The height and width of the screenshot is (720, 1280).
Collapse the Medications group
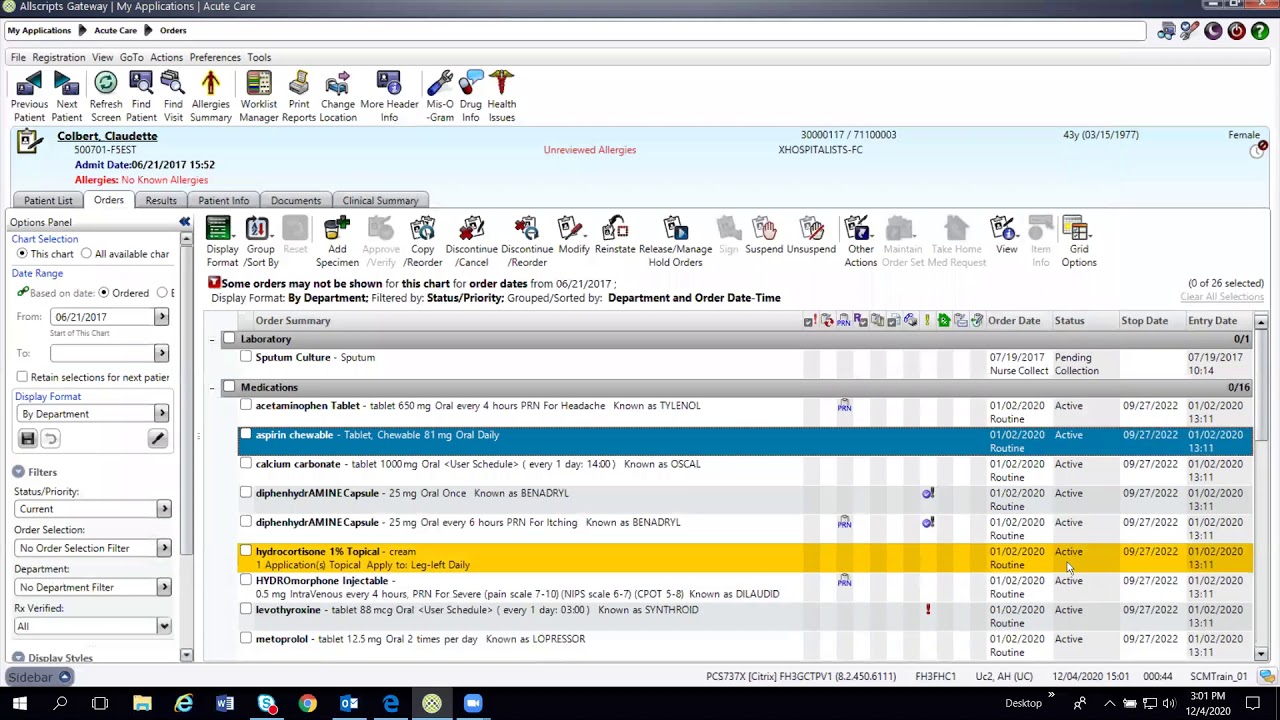[212, 387]
